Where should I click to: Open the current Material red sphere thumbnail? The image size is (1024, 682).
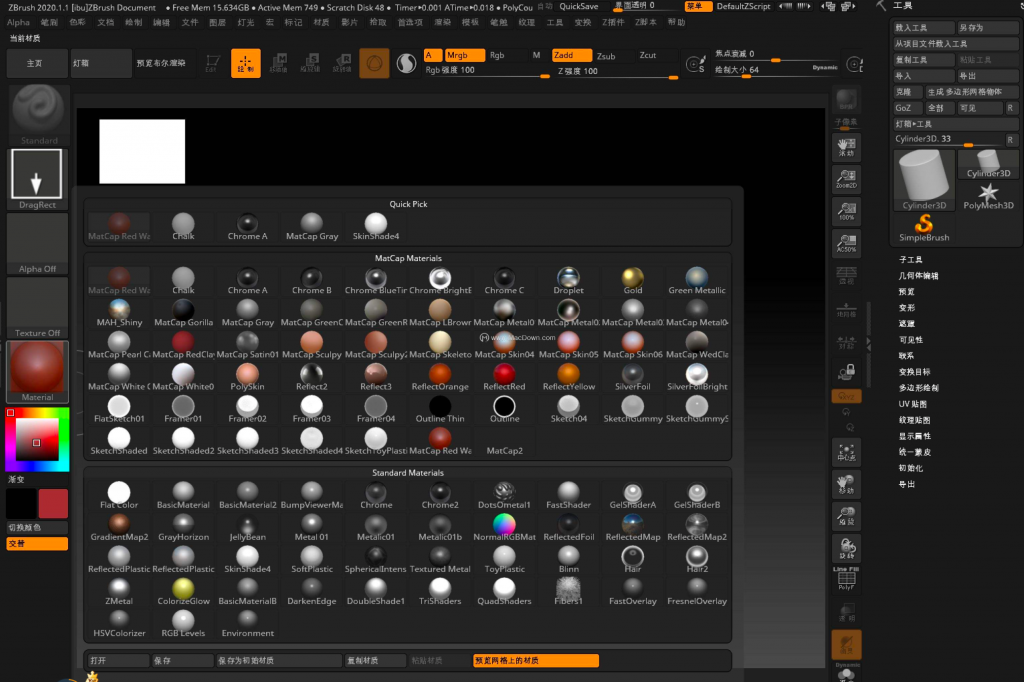(x=37, y=371)
